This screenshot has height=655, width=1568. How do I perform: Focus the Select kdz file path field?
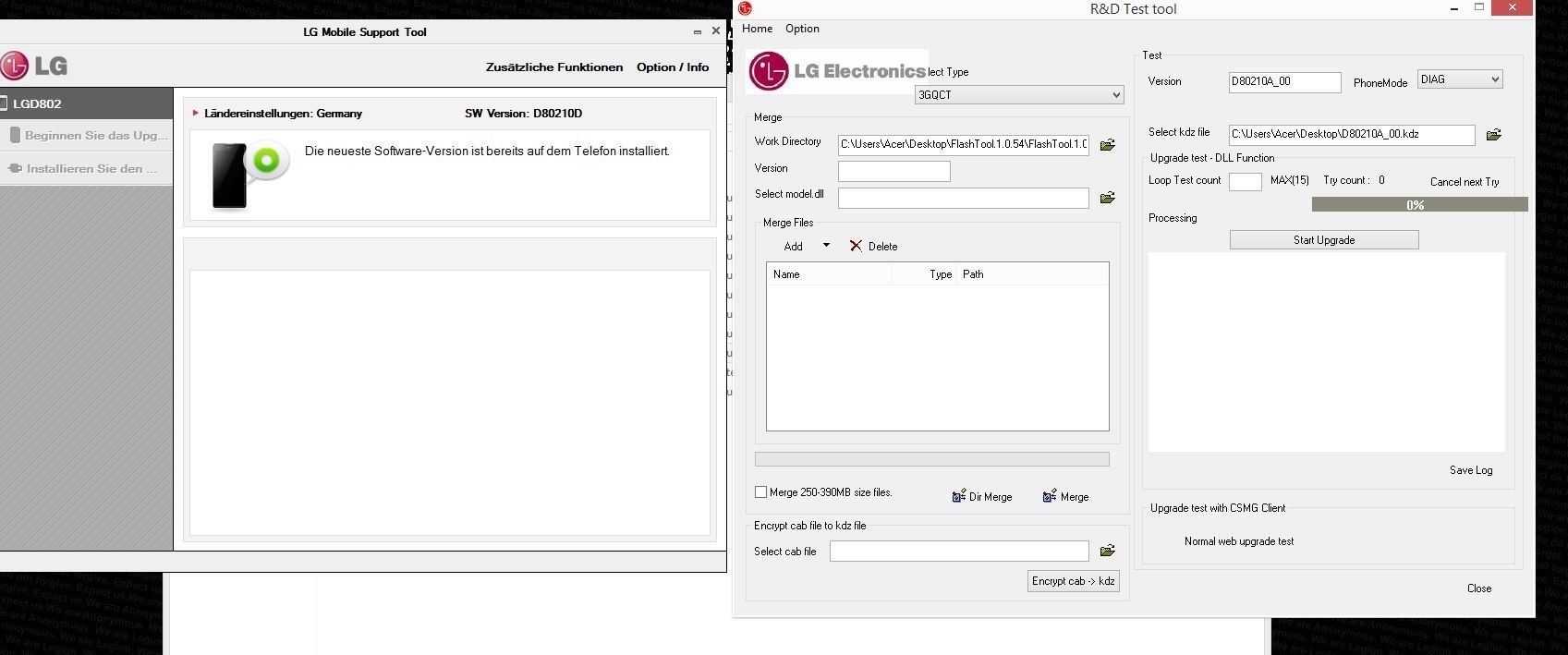[x=1352, y=135]
